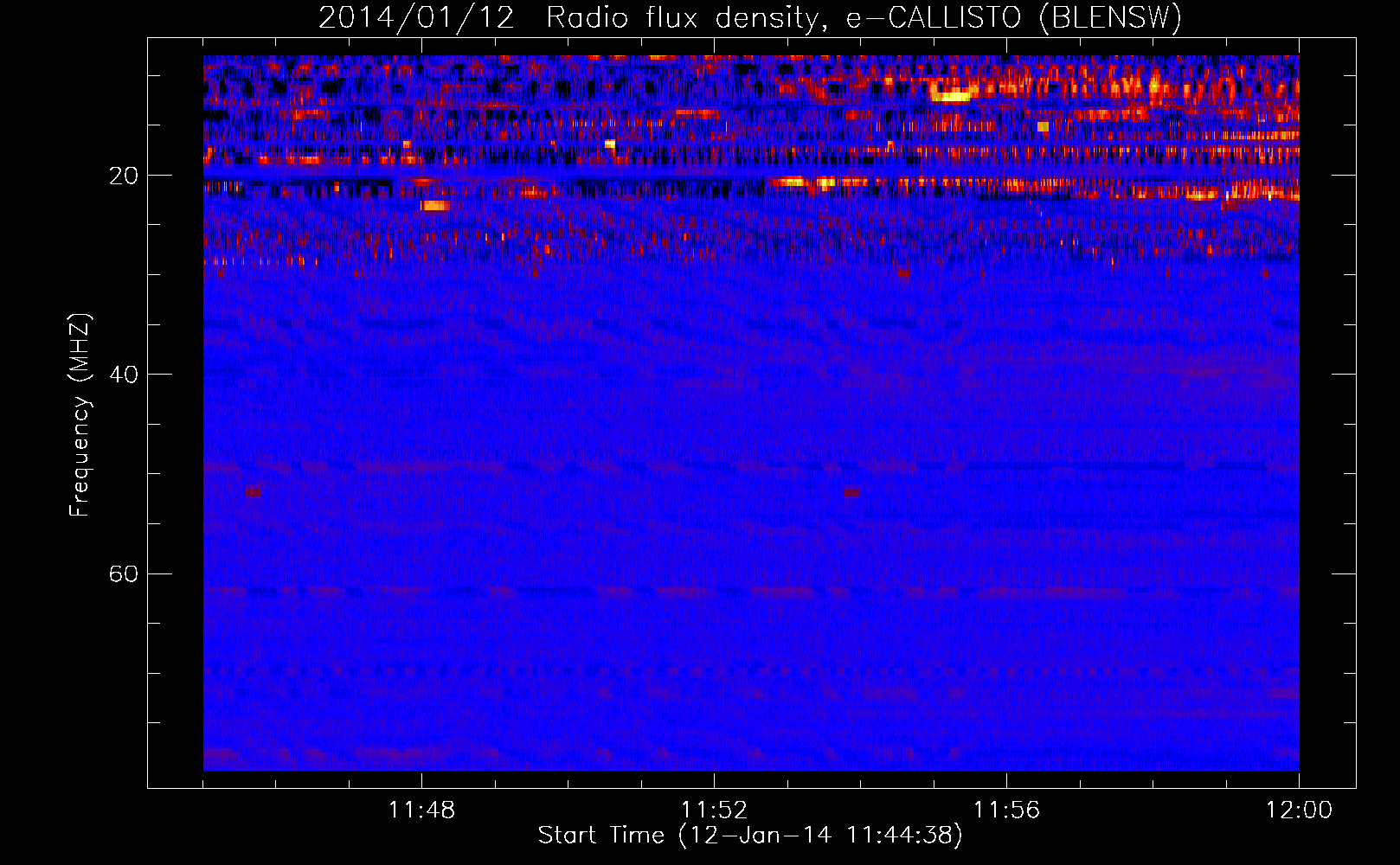
Task: Click the 11:52 time tick label
Action: click(714, 810)
